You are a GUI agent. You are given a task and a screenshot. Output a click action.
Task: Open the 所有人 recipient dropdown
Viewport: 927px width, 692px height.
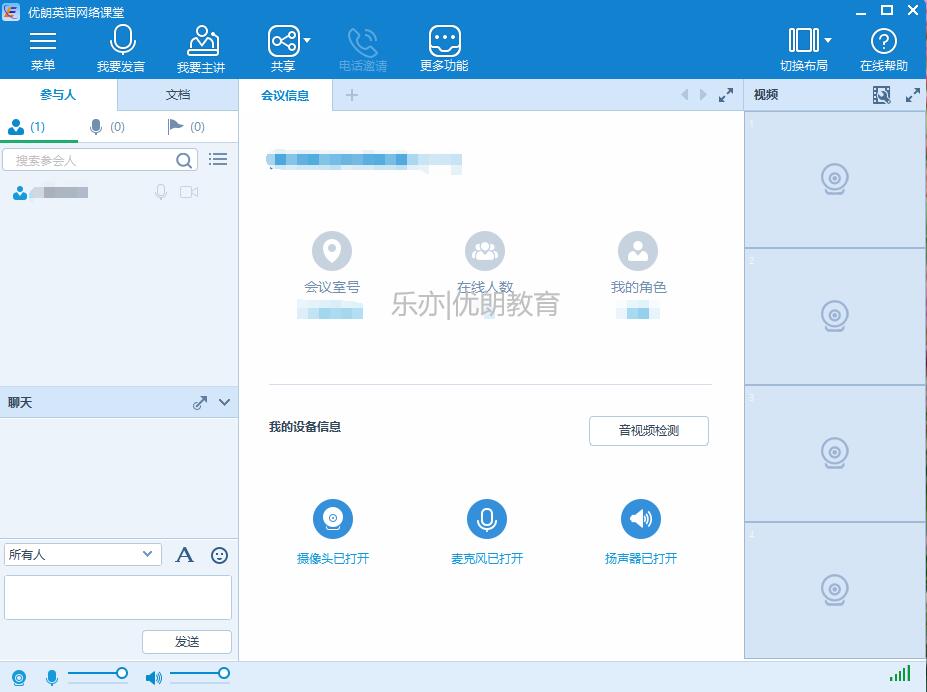point(82,554)
